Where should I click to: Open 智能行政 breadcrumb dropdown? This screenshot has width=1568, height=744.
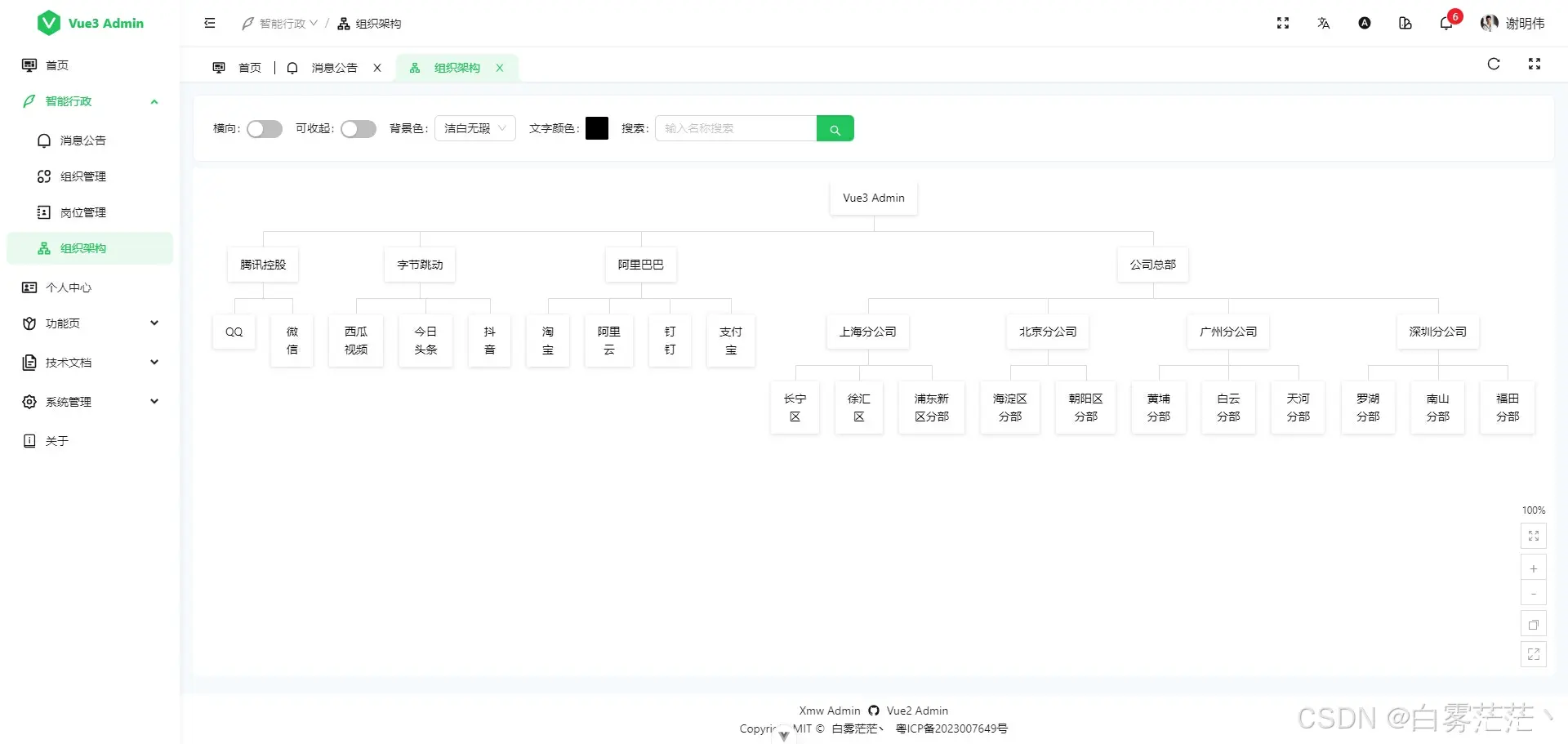[280, 24]
